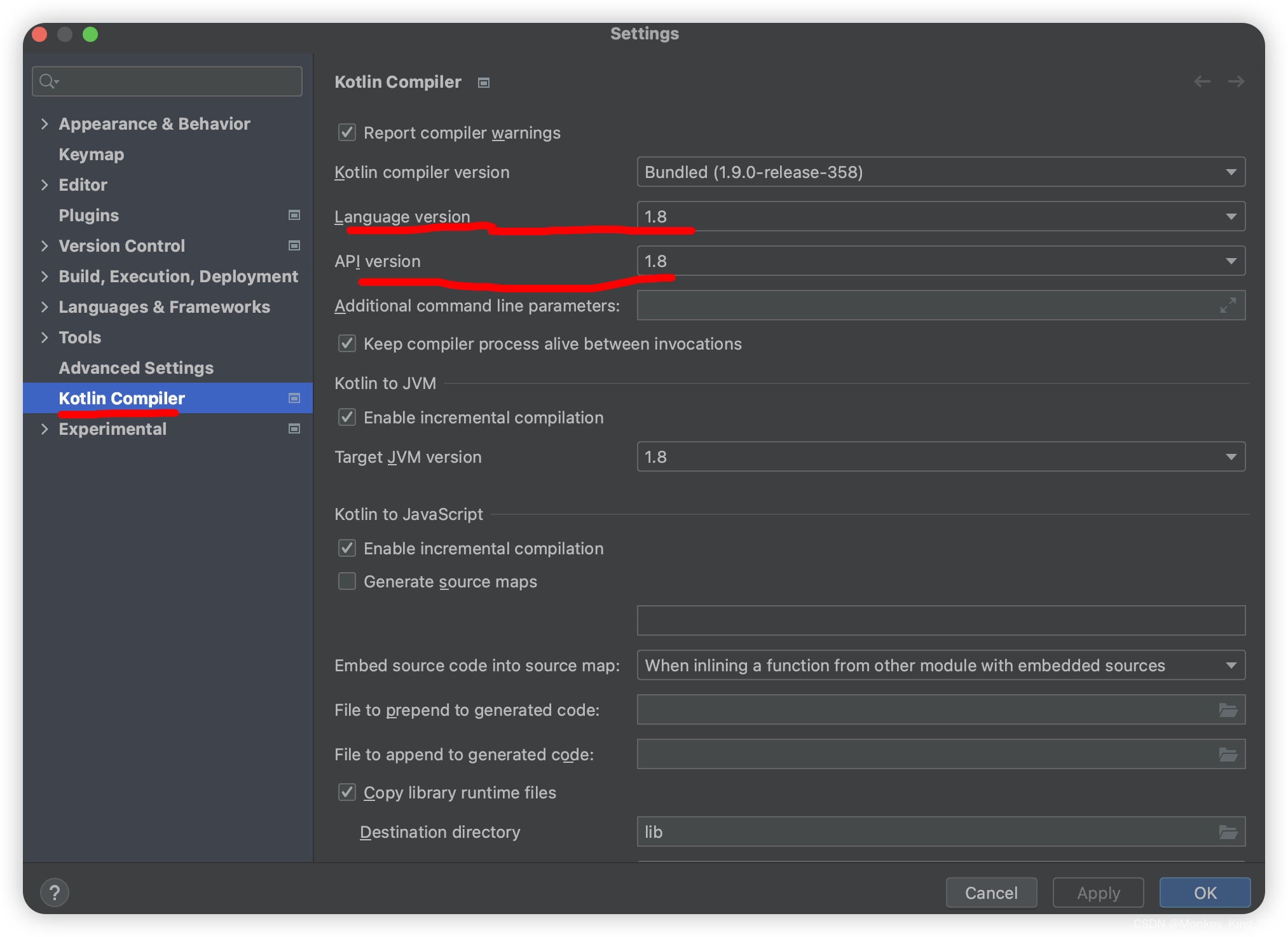Image resolution: width=1288 pixels, height=937 pixels.
Task: Expand the Build, Execution, Deployment section
Action: [x=45, y=276]
